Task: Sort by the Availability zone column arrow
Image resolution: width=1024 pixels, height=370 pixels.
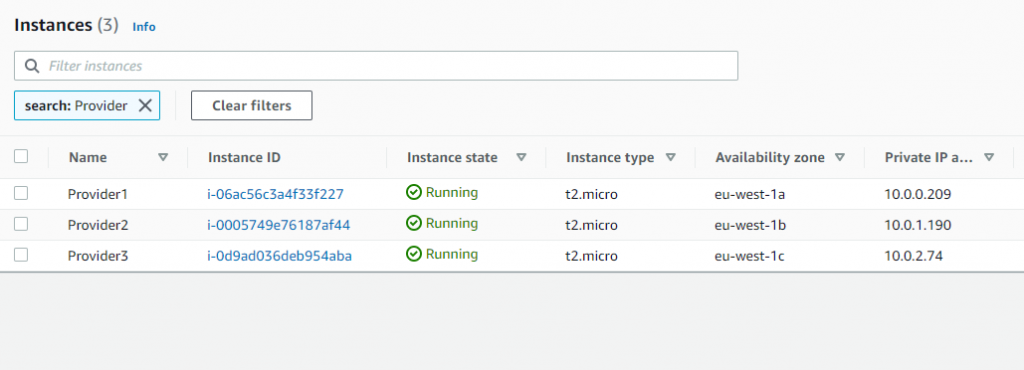Action: click(840, 157)
